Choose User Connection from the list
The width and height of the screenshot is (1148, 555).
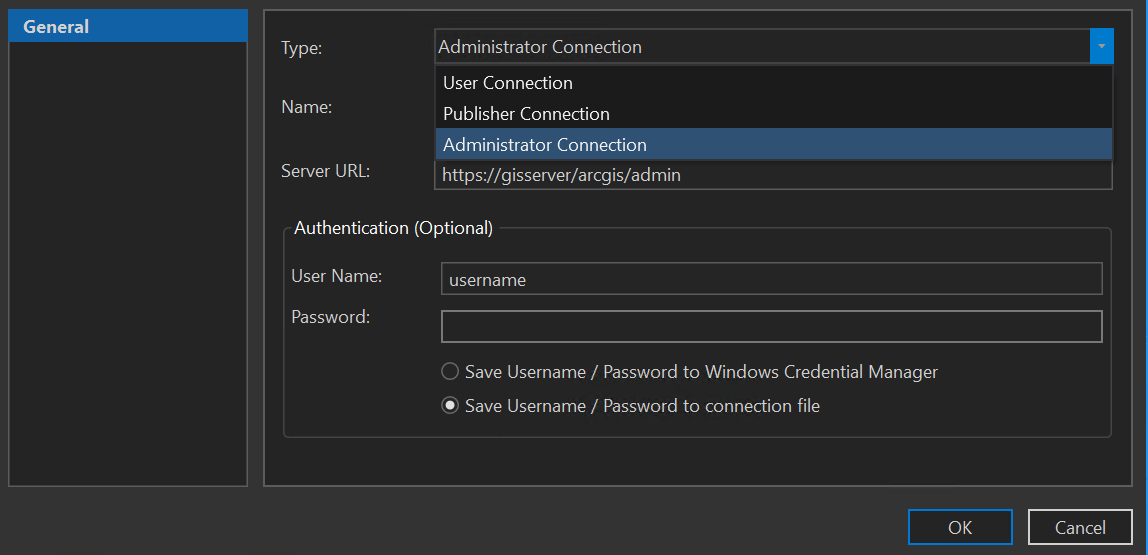508,83
